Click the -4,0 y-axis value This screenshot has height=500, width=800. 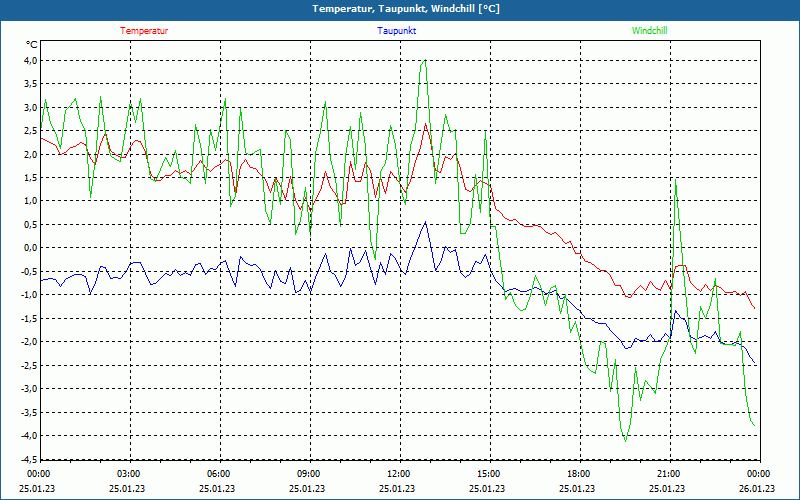[x=30, y=436]
